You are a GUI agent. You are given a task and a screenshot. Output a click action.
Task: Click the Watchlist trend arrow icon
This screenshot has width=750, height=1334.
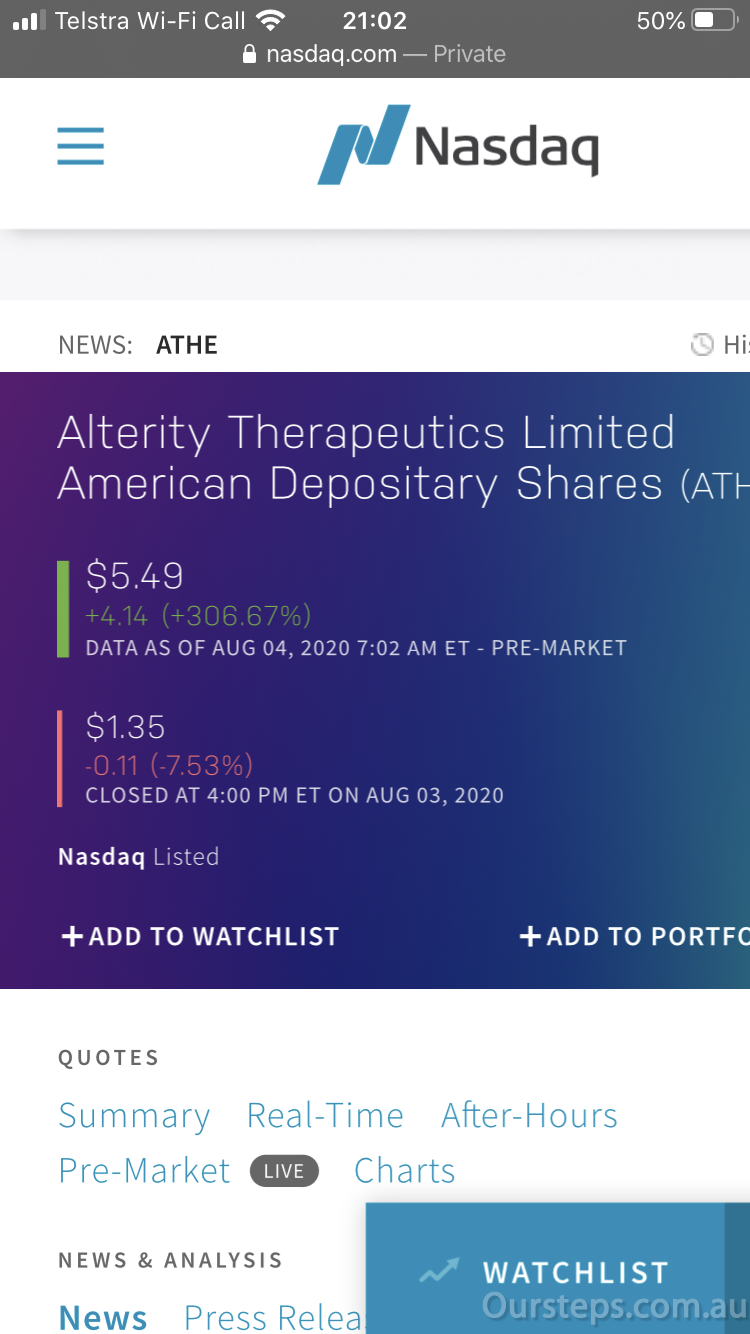(439, 1272)
